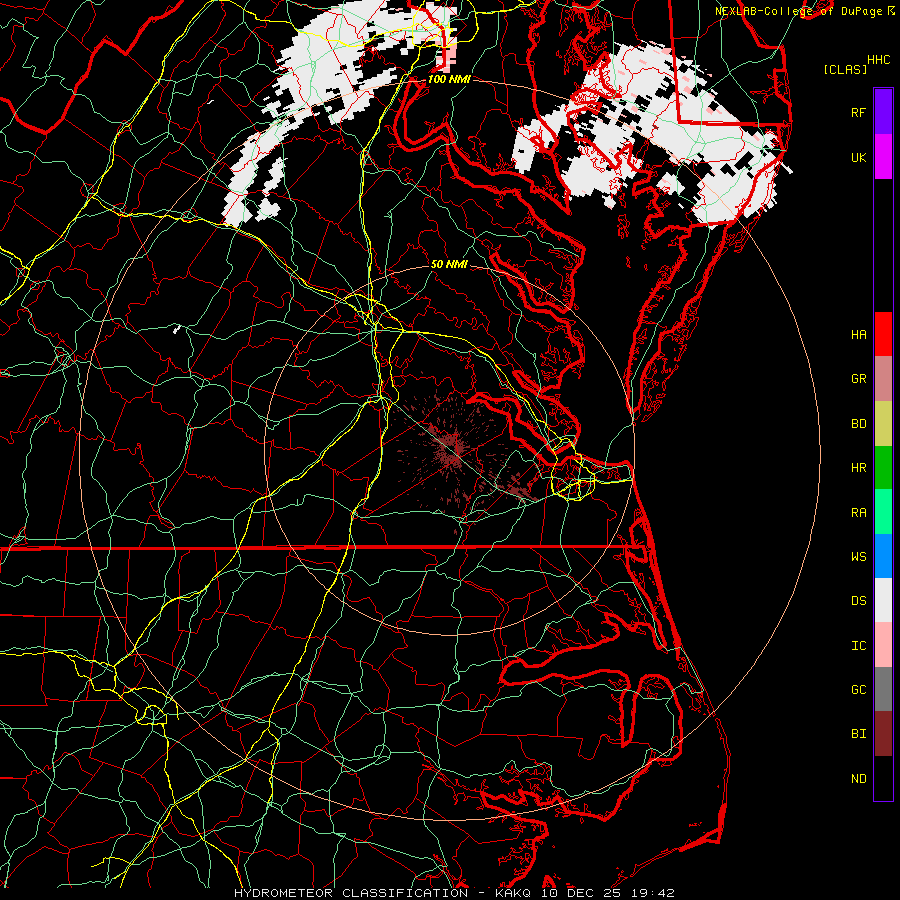
Task: Click the KAKQ radar site identifier
Action: point(513,893)
